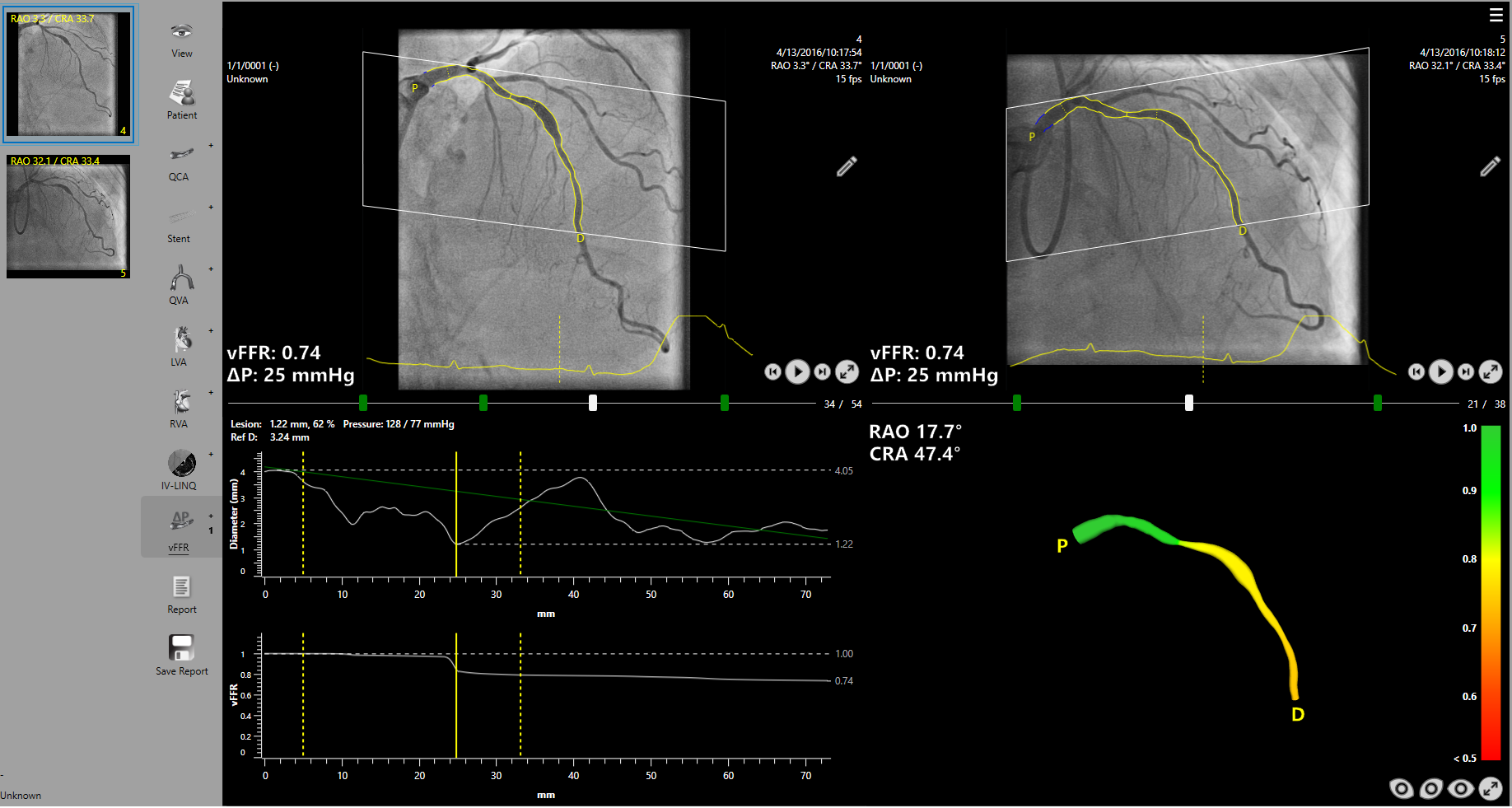This screenshot has height=808, width=1512.
Task: Expand left angiogram view to fullscreen
Action: [x=847, y=372]
